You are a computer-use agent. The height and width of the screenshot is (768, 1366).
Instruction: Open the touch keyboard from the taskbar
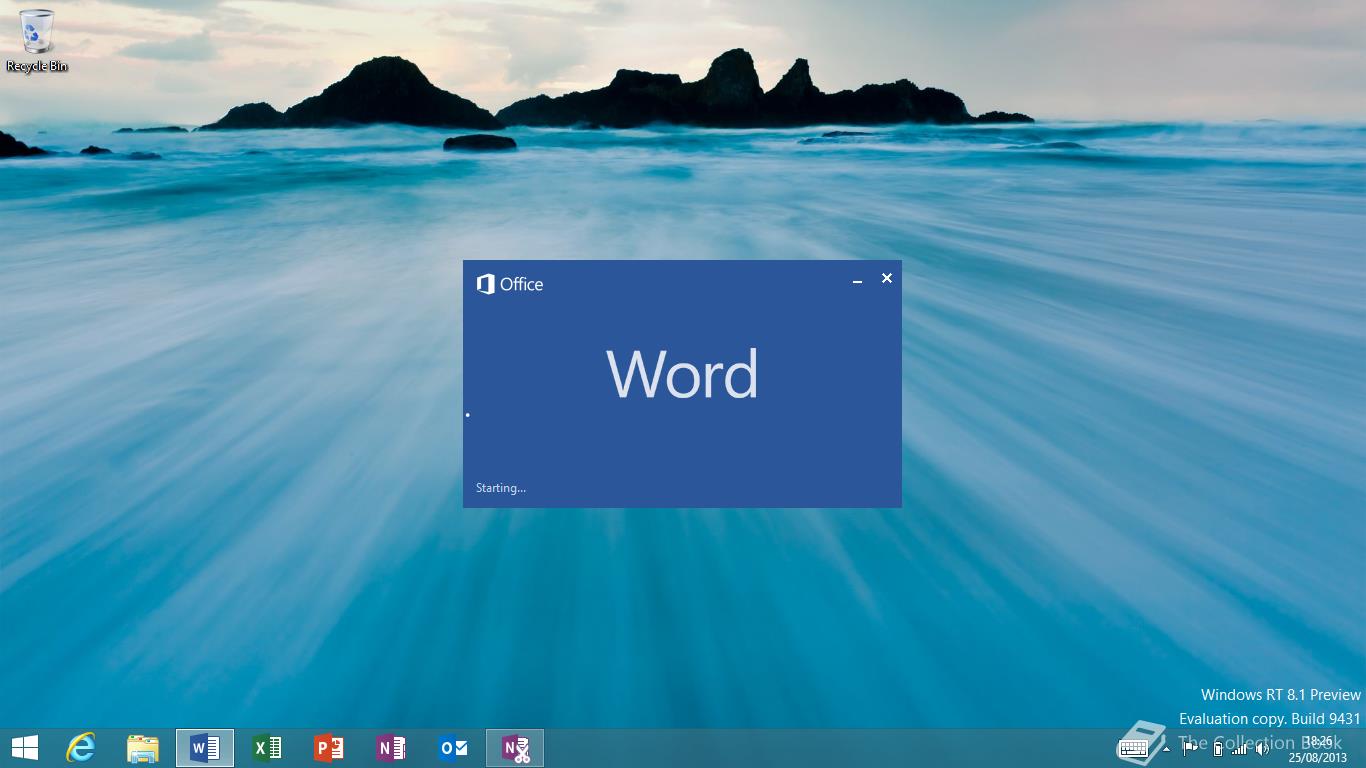click(1133, 748)
